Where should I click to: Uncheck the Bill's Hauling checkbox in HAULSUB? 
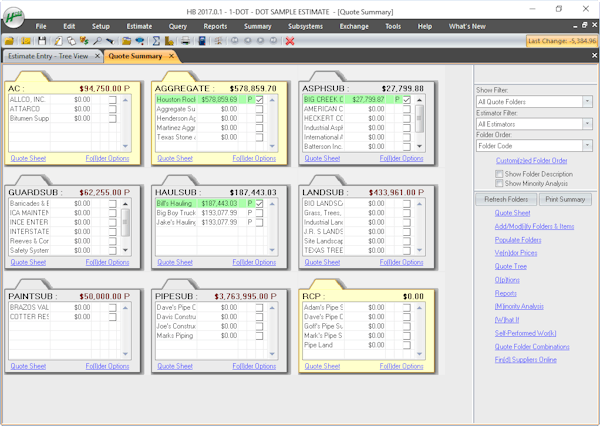click(x=259, y=203)
